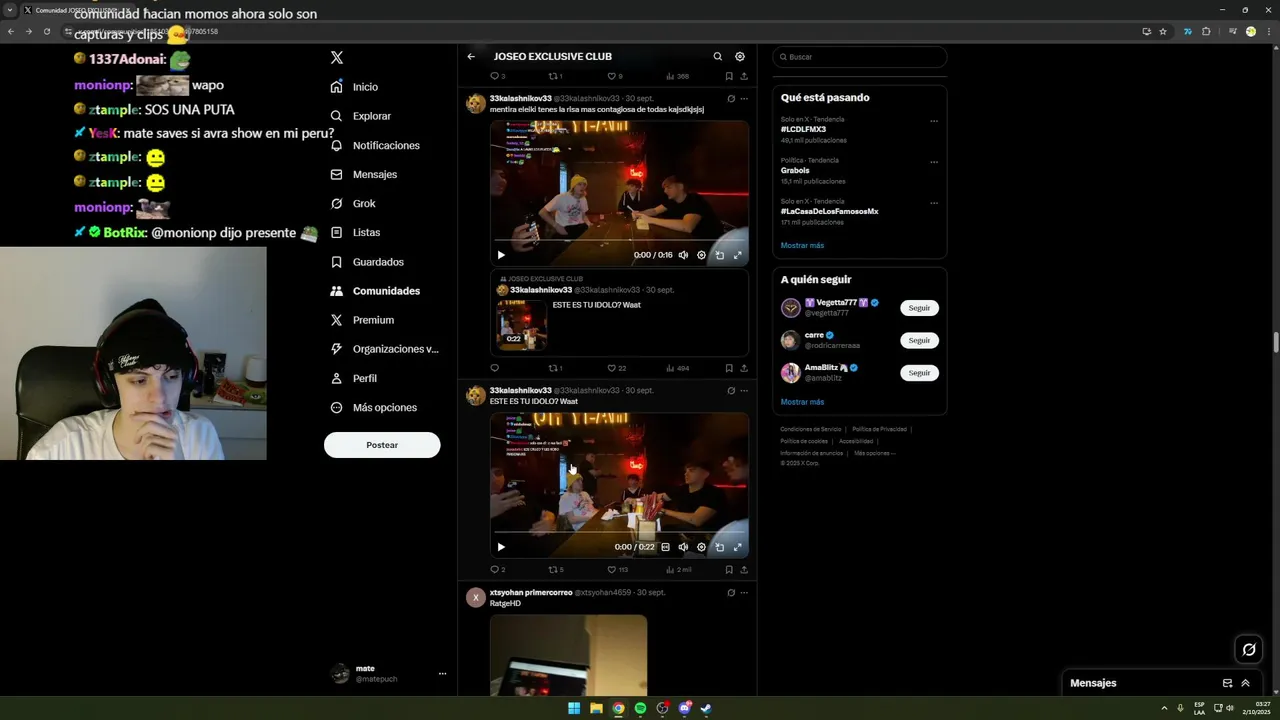This screenshot has width=1280, height=720.
Task: Open more options on #LCDLFMX3 trend
Action: [x=934, y=121]
